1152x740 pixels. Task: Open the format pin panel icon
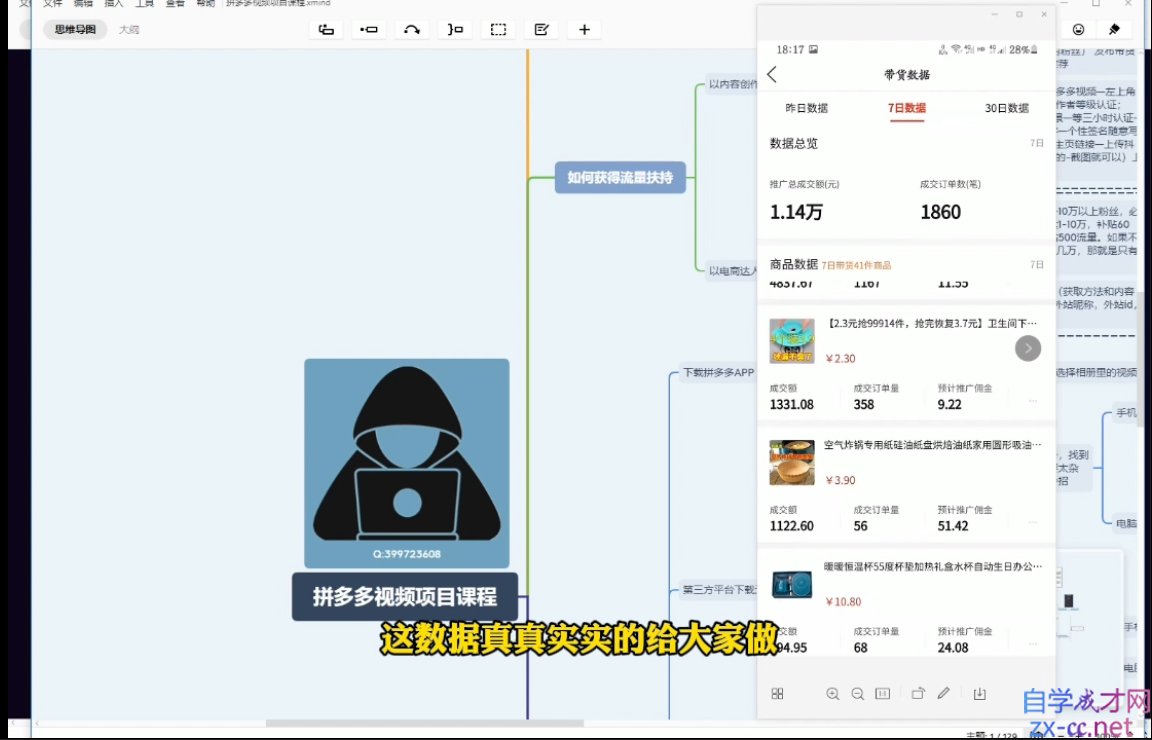[x=1115, y=29]
